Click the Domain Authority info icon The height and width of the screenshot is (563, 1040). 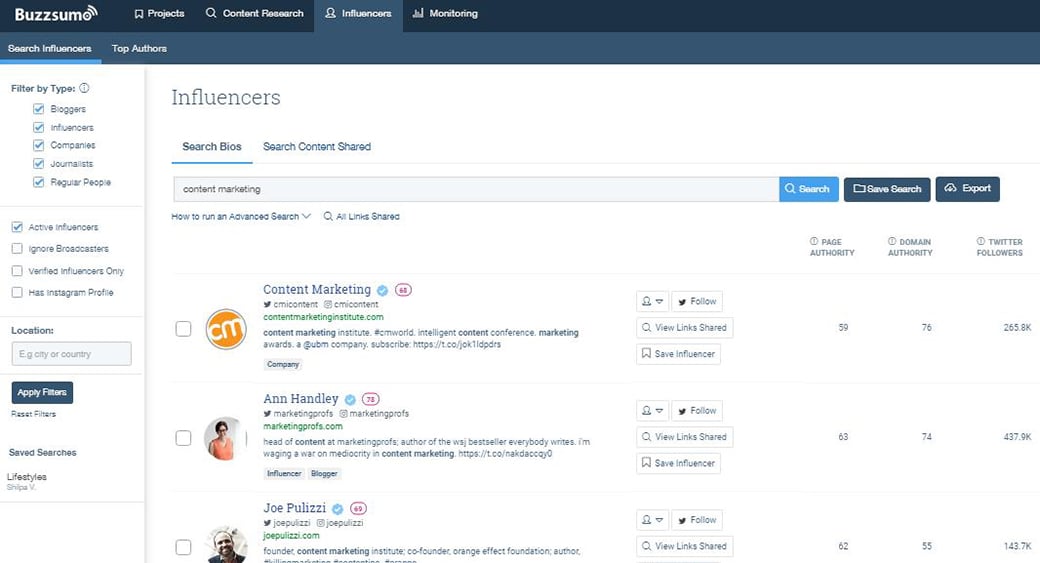(x=892, y=242)
